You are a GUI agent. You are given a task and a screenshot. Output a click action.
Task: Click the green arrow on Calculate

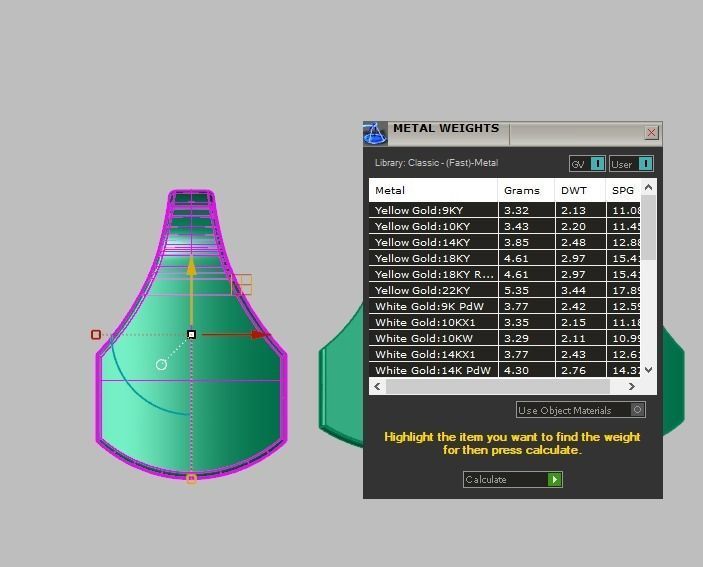(x=555, y=480)
